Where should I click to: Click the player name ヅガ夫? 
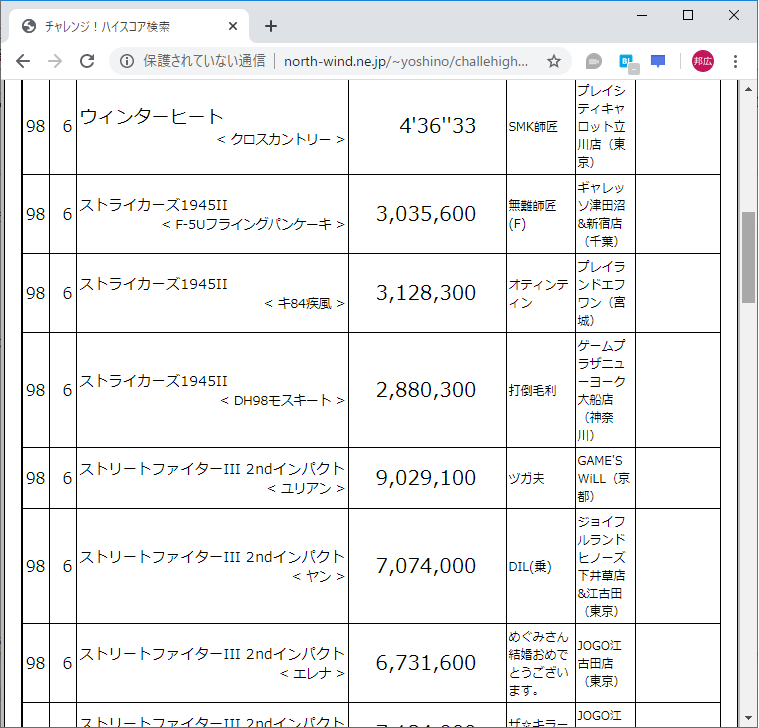pos(527,479)
